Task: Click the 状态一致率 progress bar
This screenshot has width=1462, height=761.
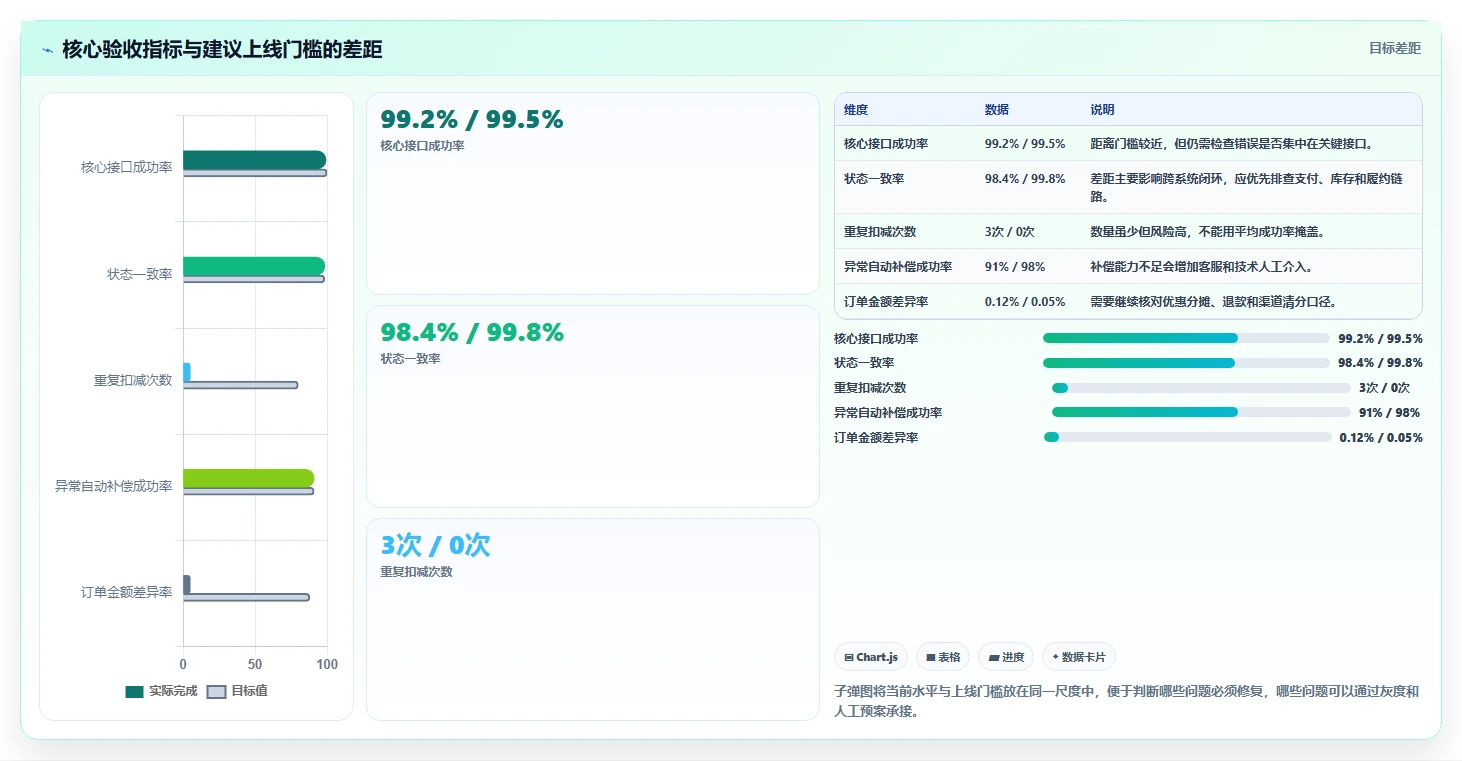Action: pos(1186,363)
